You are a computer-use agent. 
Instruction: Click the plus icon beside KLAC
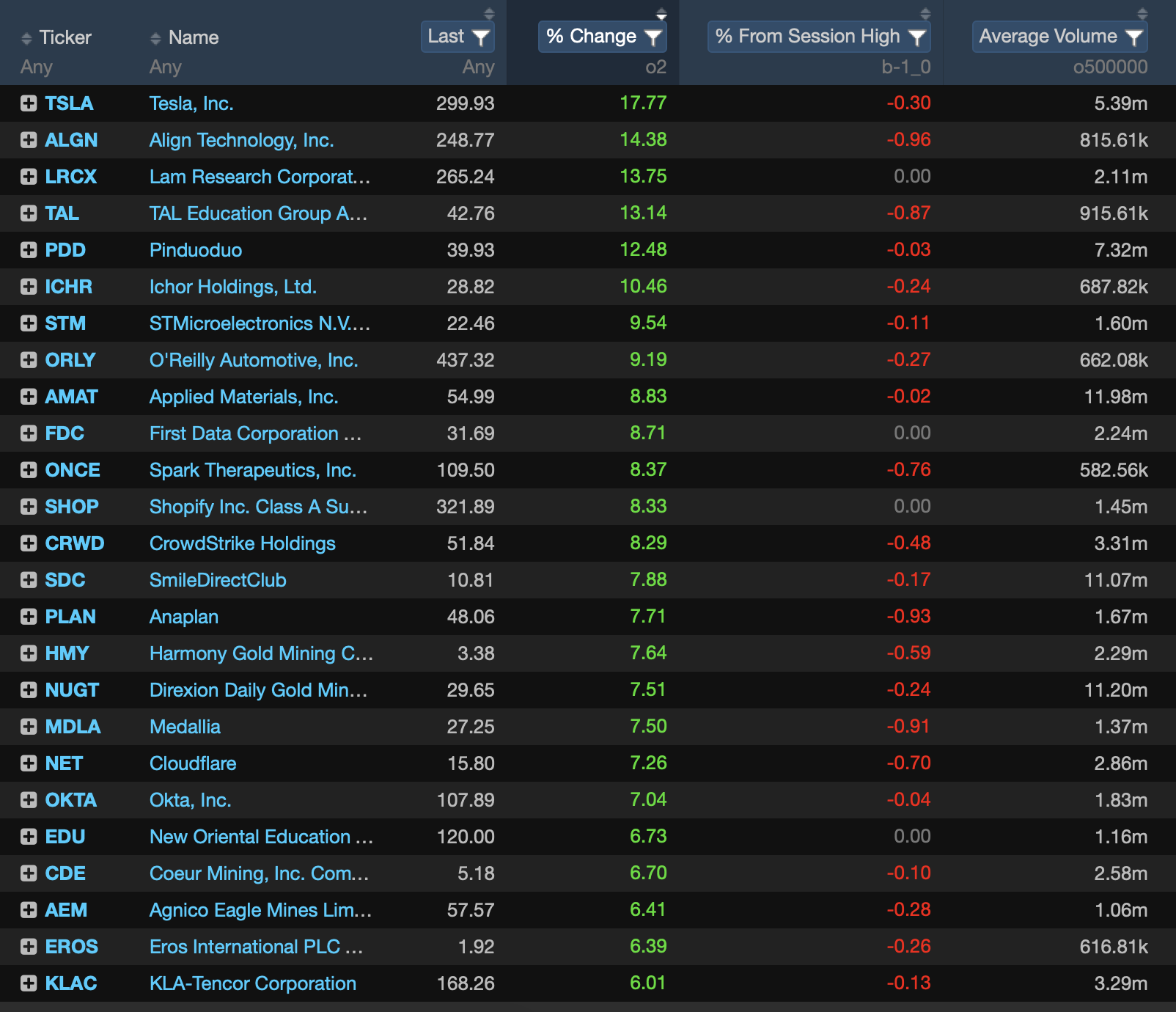point(29,983)
